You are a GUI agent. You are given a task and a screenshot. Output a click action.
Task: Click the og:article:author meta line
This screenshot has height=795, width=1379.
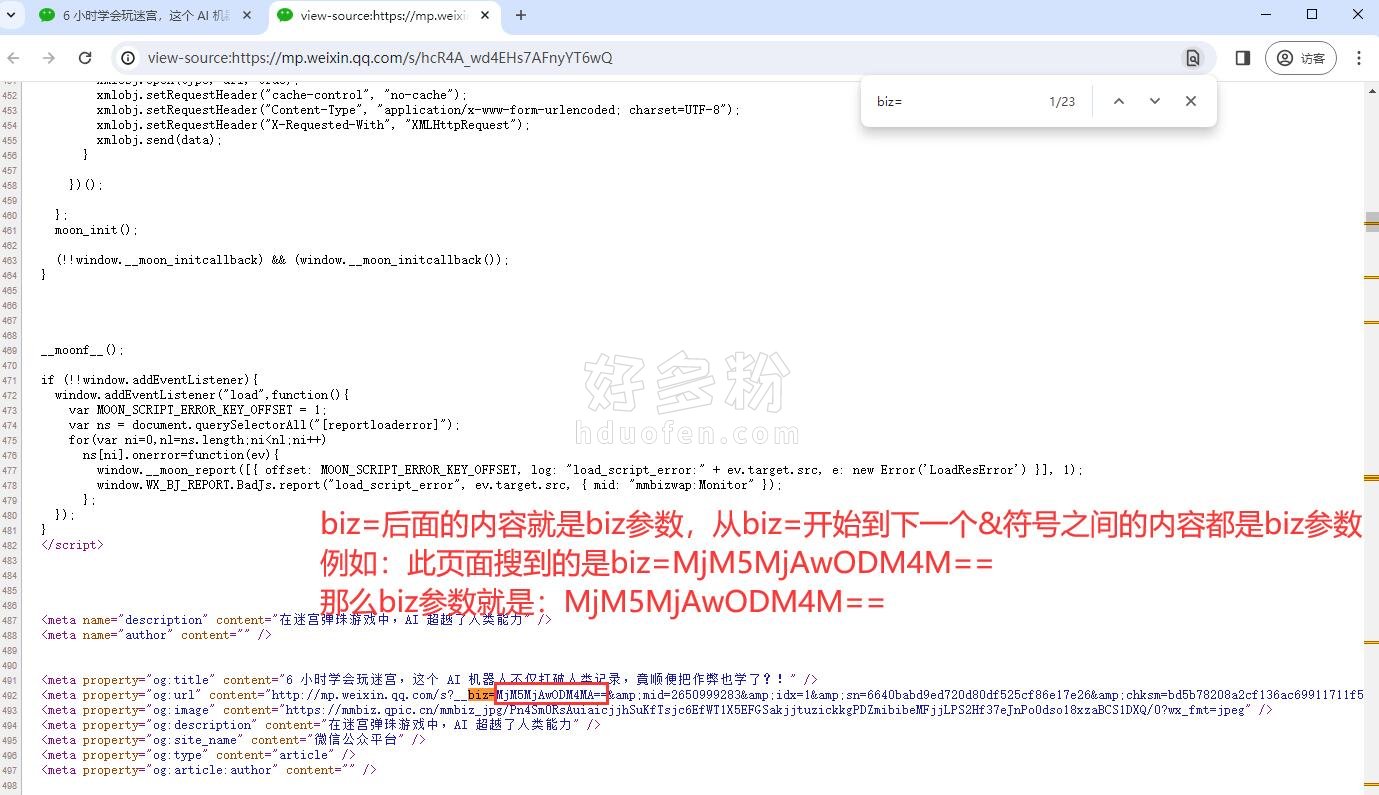[x=209, y=770]
